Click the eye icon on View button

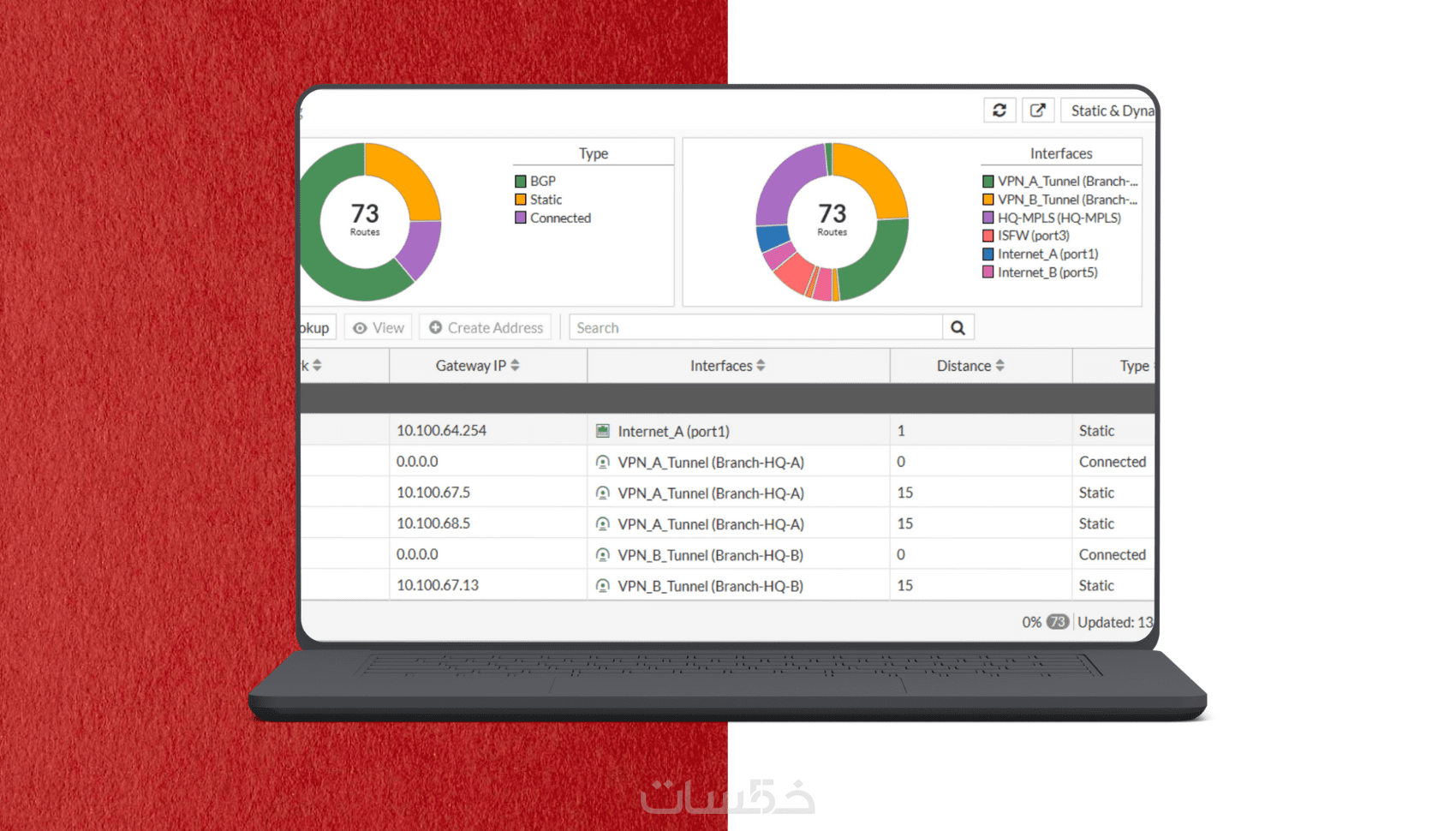pyautogui.click(x=360, y=328)
